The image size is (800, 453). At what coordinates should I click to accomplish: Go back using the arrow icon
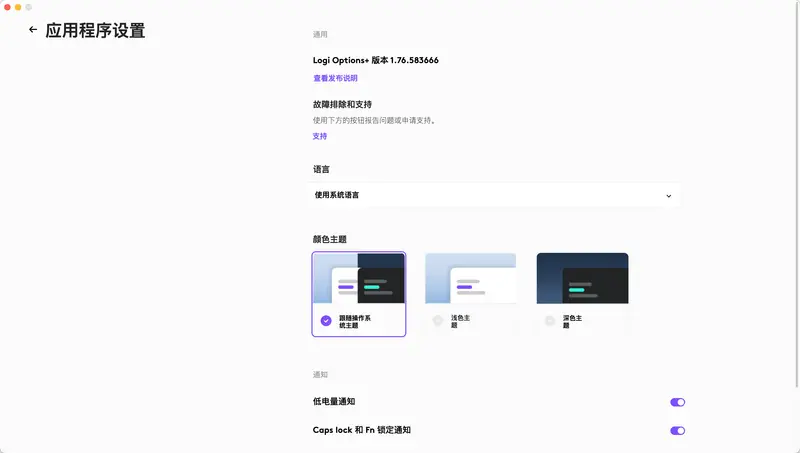tap(33, 30)
